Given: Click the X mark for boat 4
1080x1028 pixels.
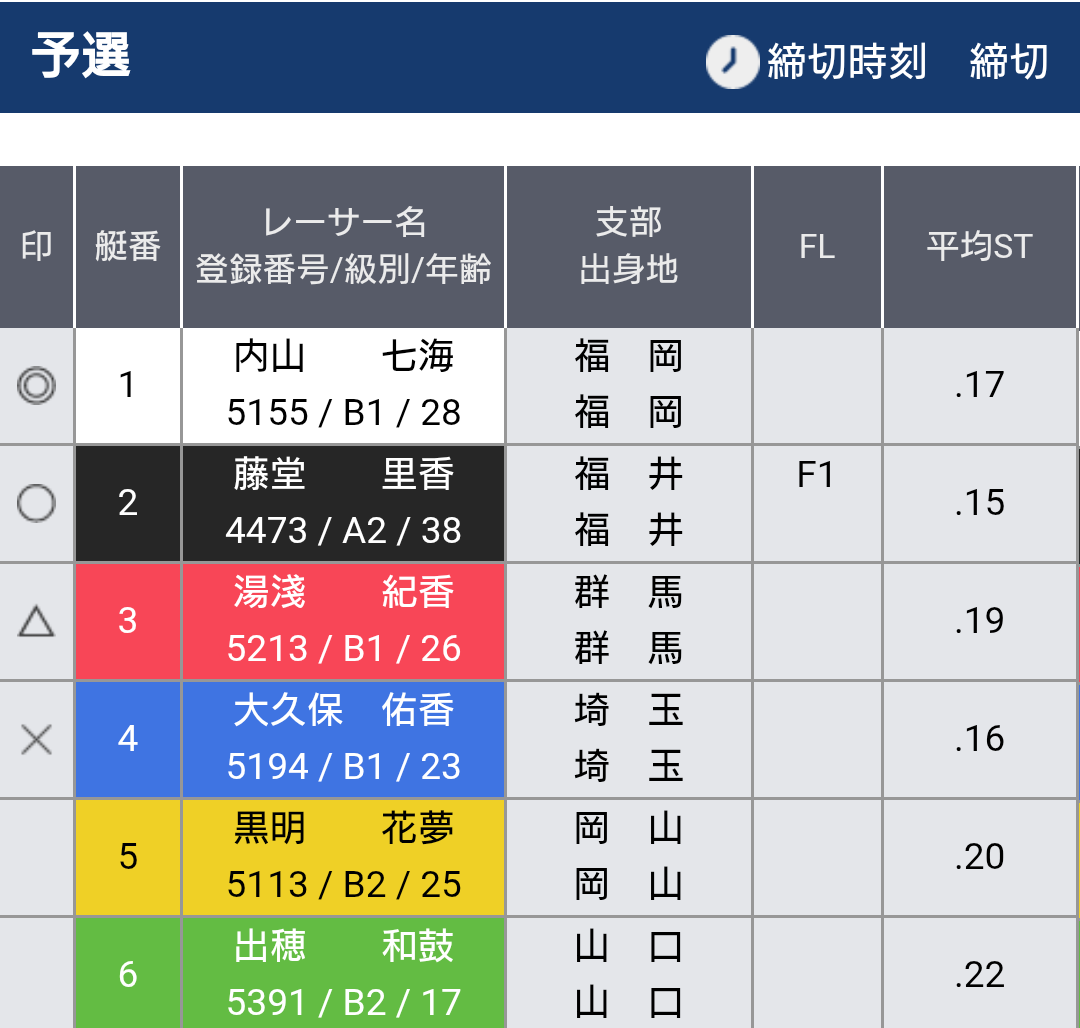Looking at the screenshot, I should click(x=37, y=739).
